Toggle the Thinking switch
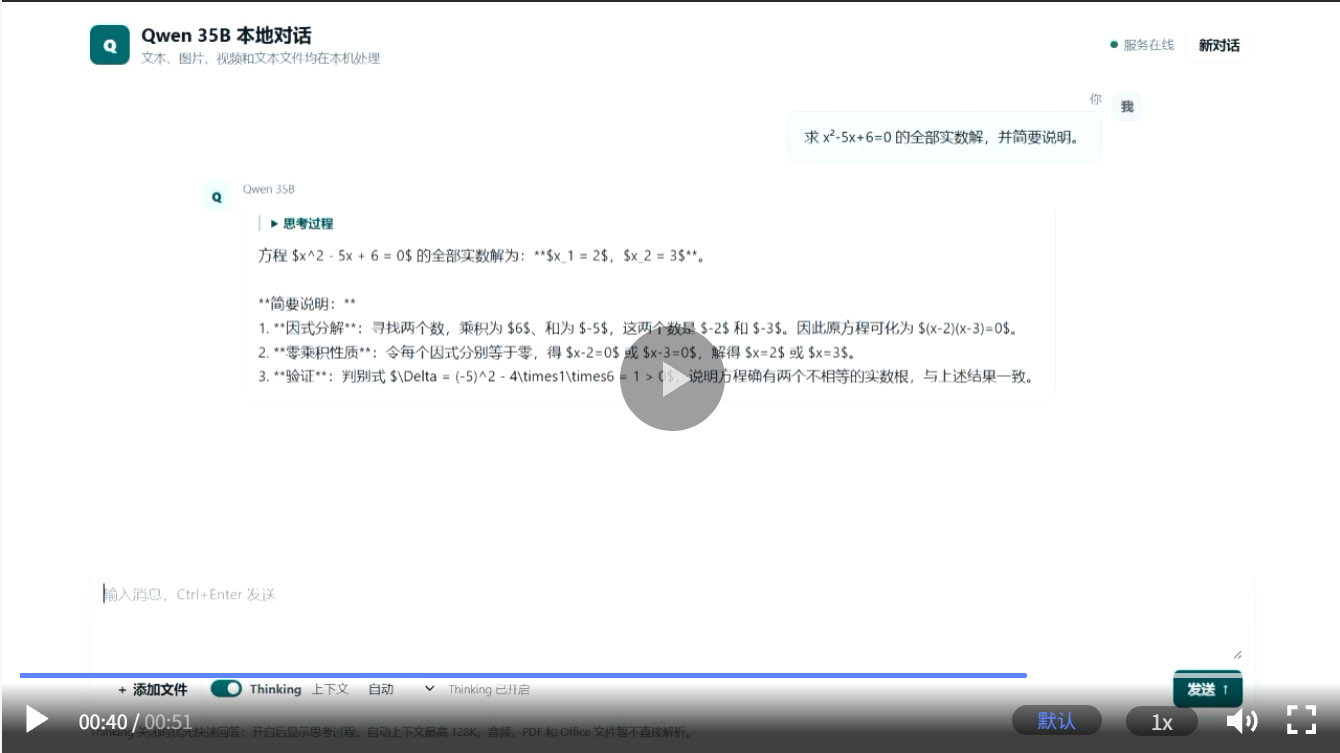Screen dimensions: 1340x753 (226, 689)
